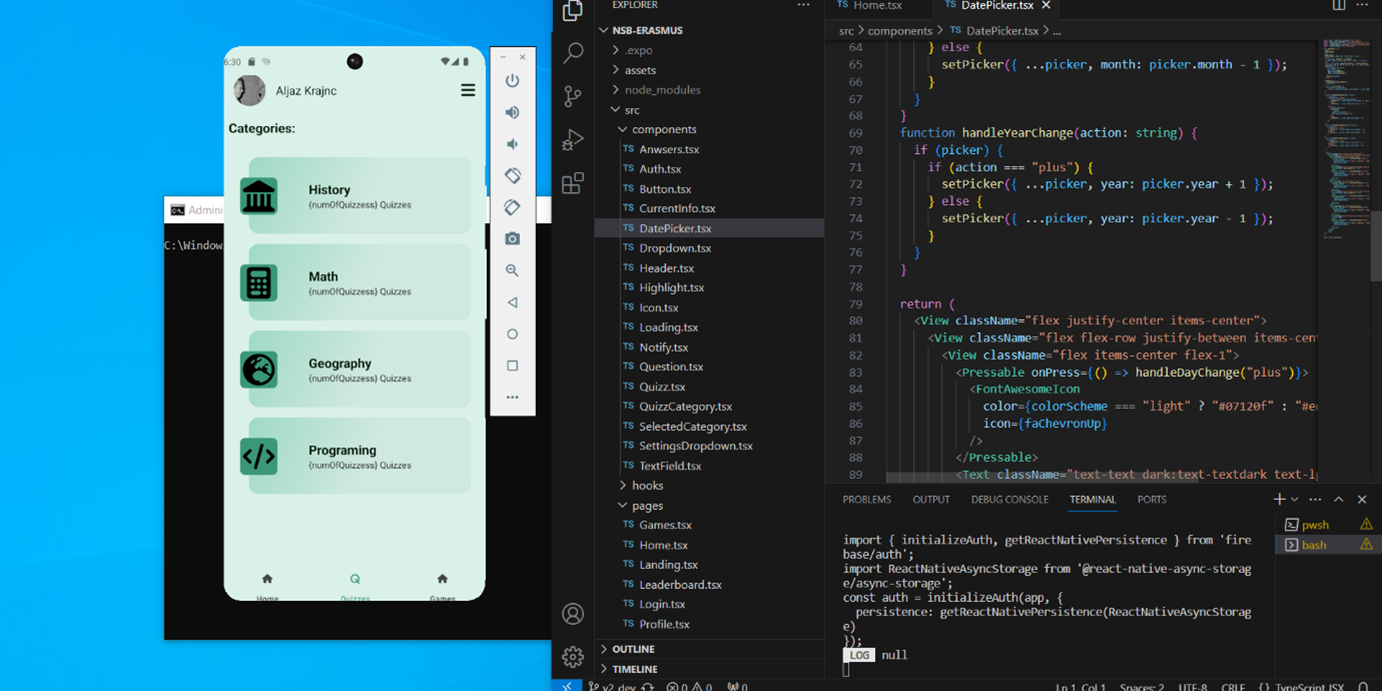1382x691 pixels.
Task: Take an emulator screenshot with camera icon
Action: coord(512,239)
